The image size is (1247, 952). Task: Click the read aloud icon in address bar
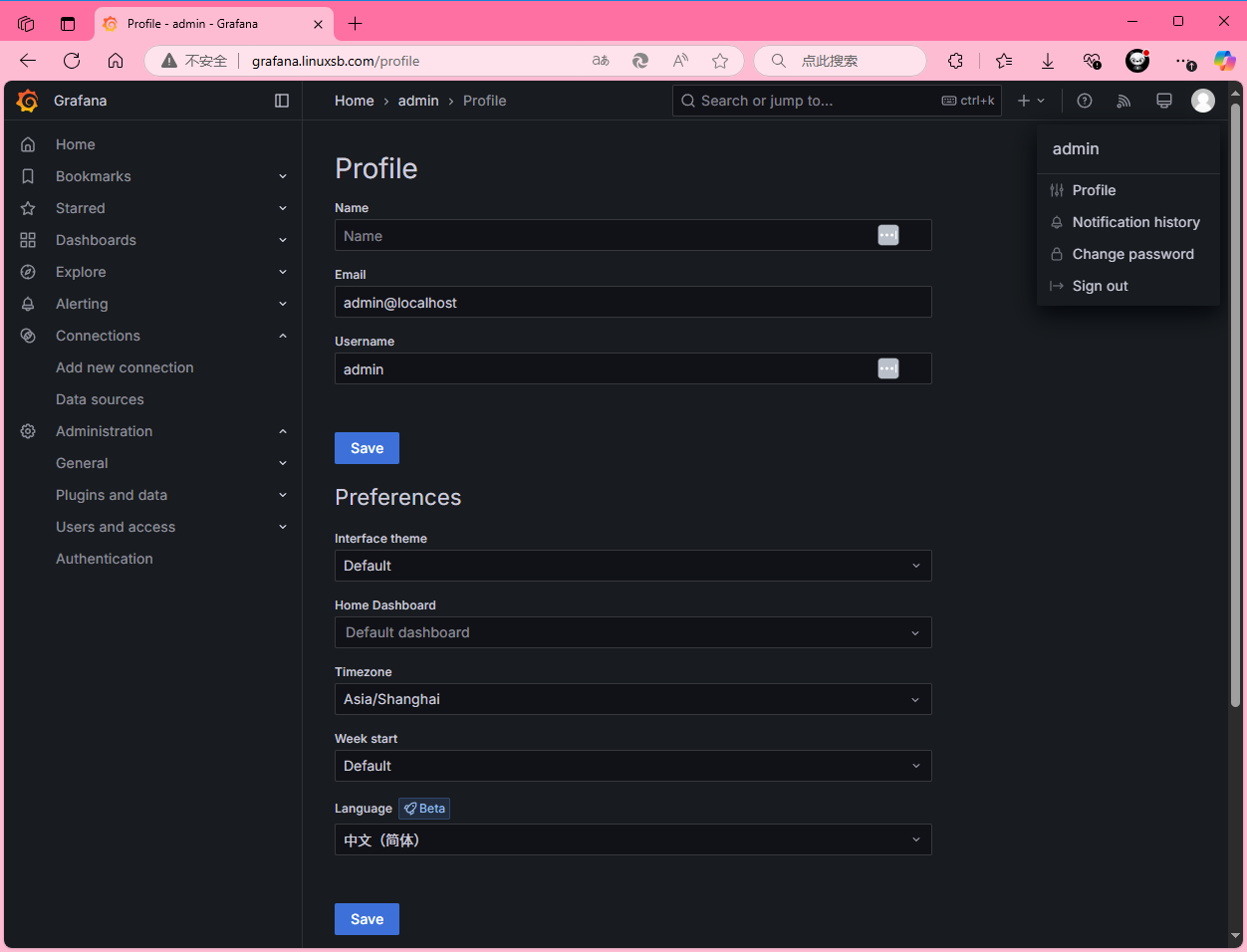(680, 61)
